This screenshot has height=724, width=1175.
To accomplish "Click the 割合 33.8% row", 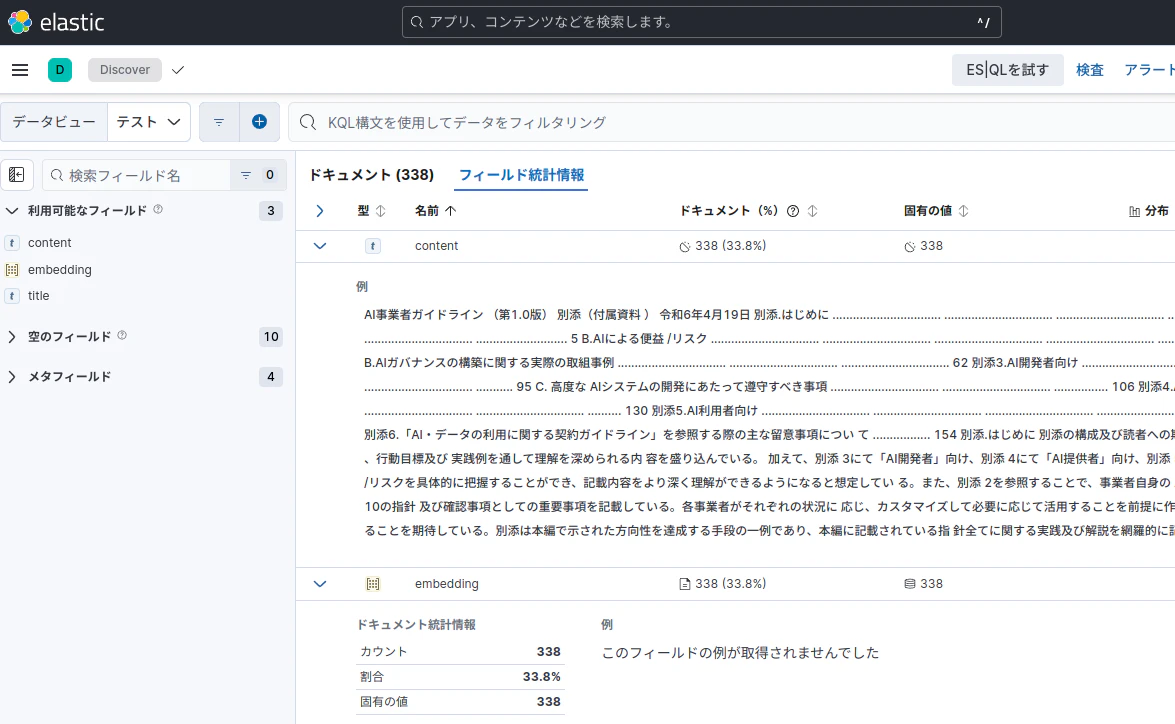I will click(460, 677).
